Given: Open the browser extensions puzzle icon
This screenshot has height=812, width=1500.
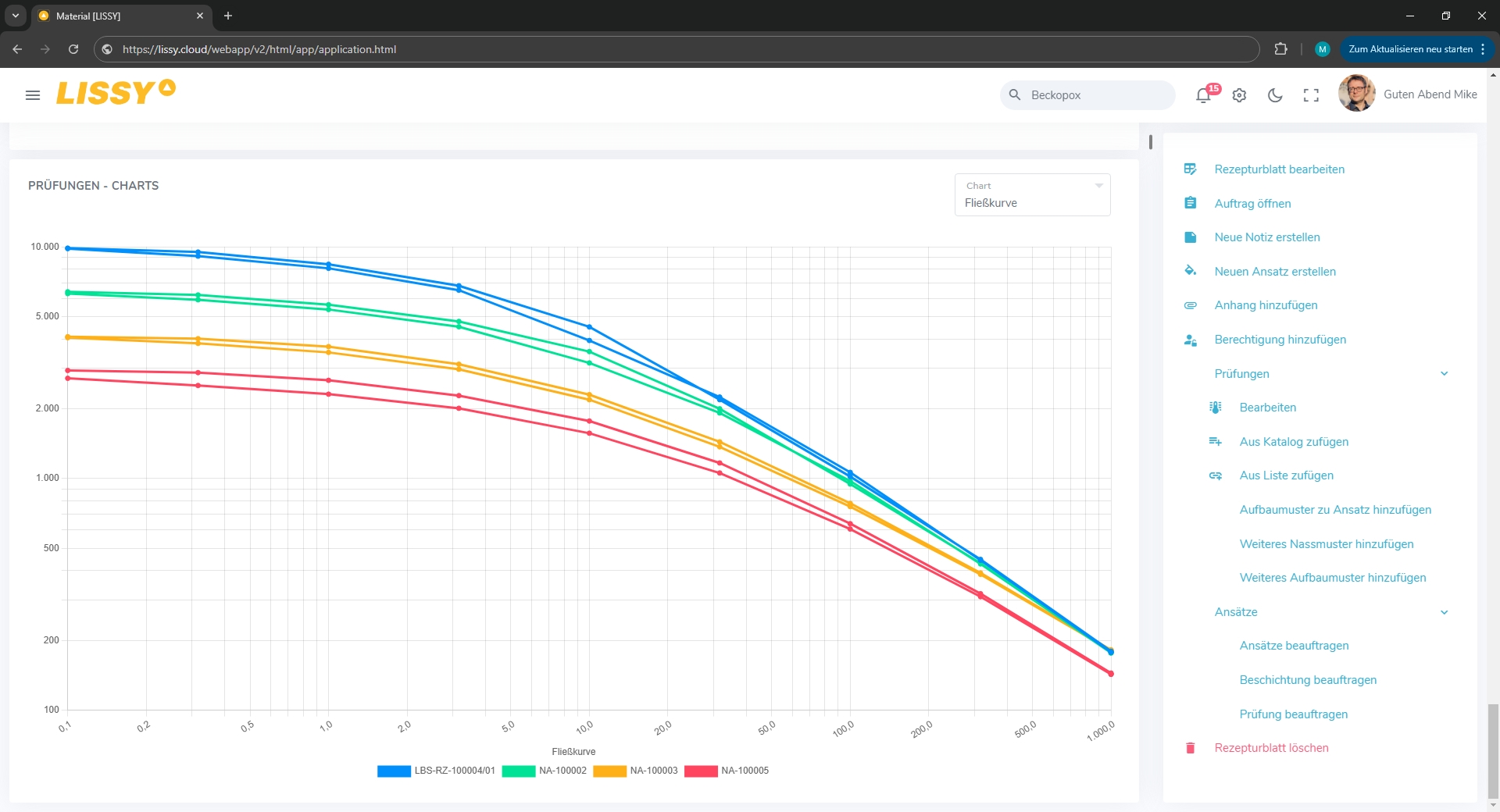Looking at the screenshot, I should point(1280,49).
